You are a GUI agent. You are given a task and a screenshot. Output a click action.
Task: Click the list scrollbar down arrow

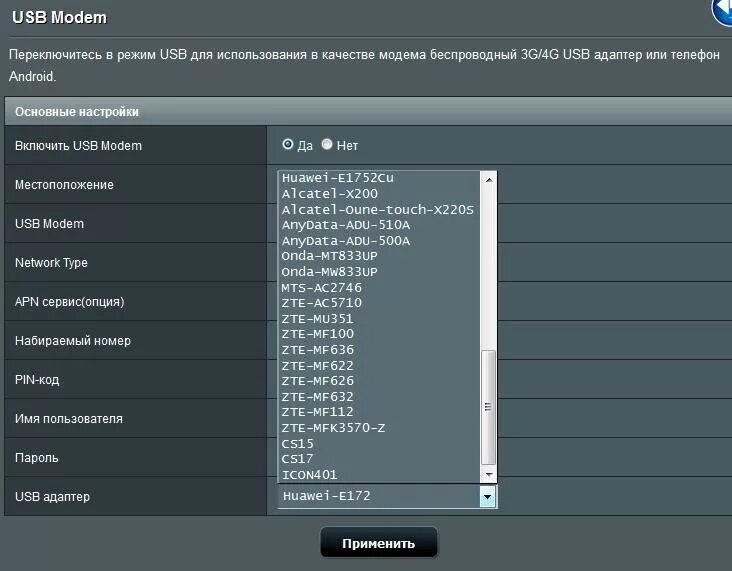click(x=489, y=475)
